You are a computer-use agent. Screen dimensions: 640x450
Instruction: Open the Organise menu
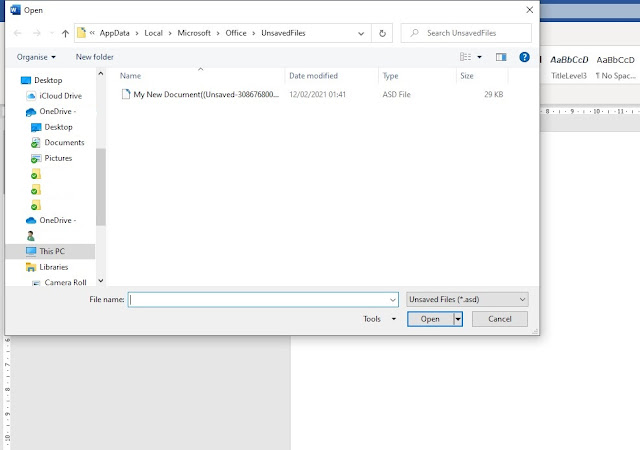(36, 57)
